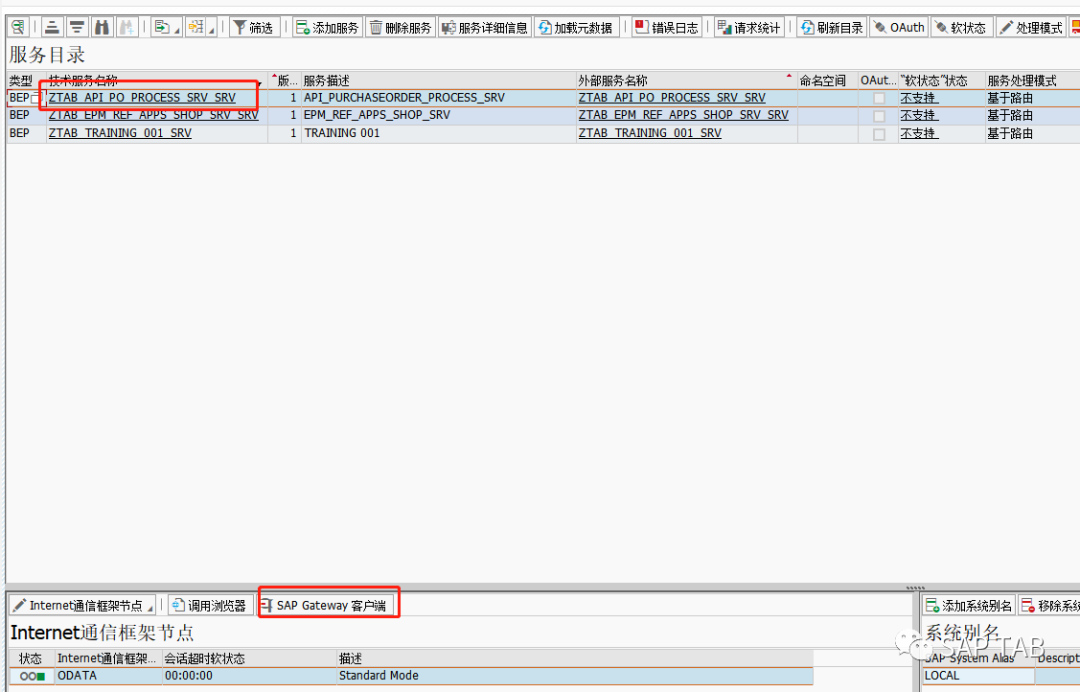Open technical service ZTAB_API_PO_PROCESS_SRV_SRV link

(x=142, y=98)
